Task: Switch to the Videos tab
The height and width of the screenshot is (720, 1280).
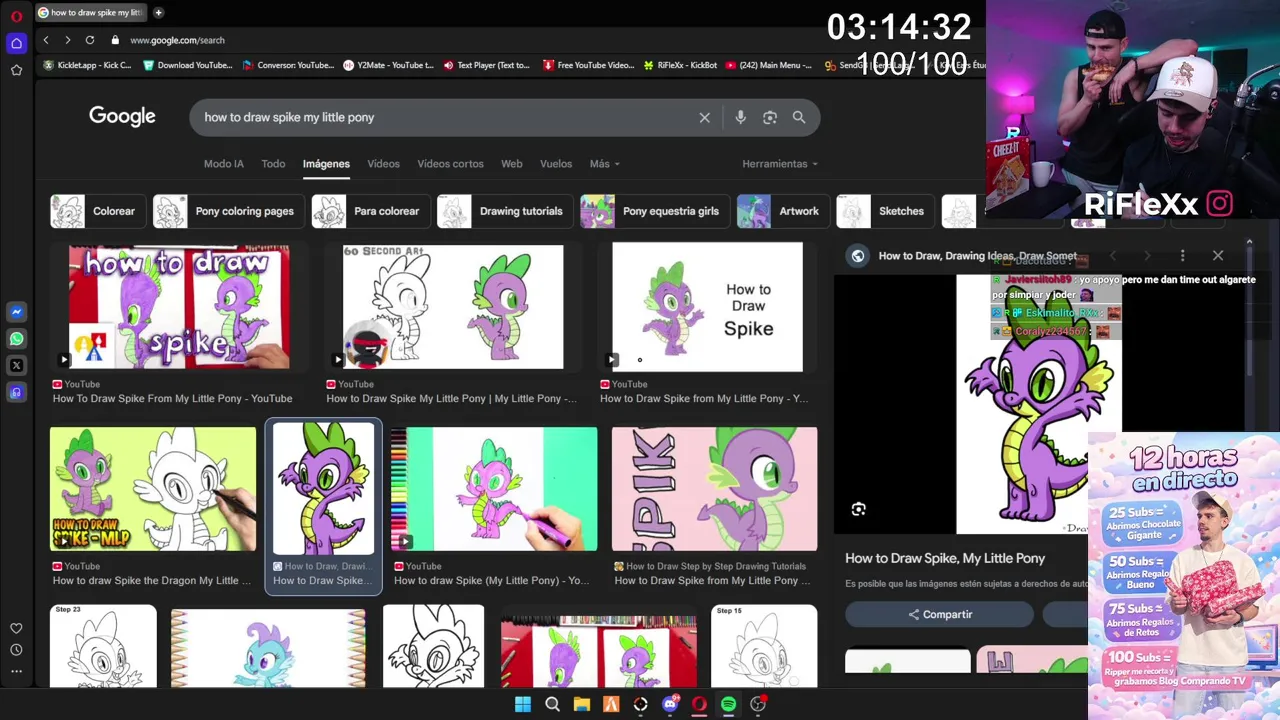Action: (383, 164)
